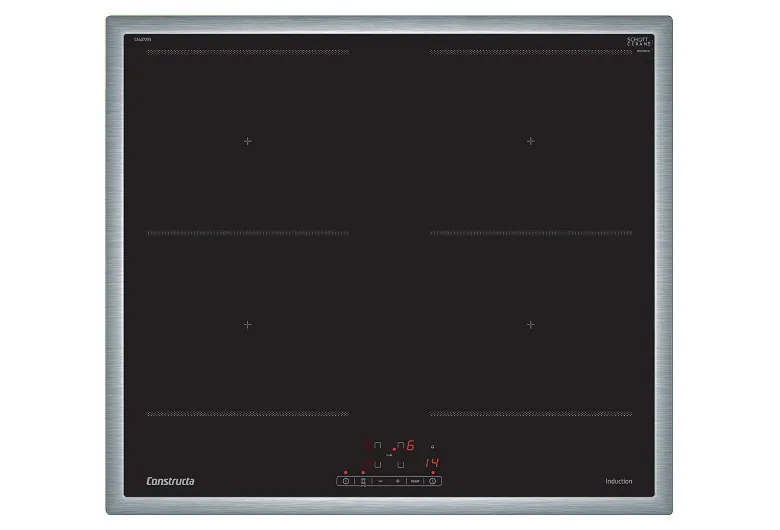780x530 pixels.
Task: Click the rear left zone cross marker
Action: click(x=248, y=141)
